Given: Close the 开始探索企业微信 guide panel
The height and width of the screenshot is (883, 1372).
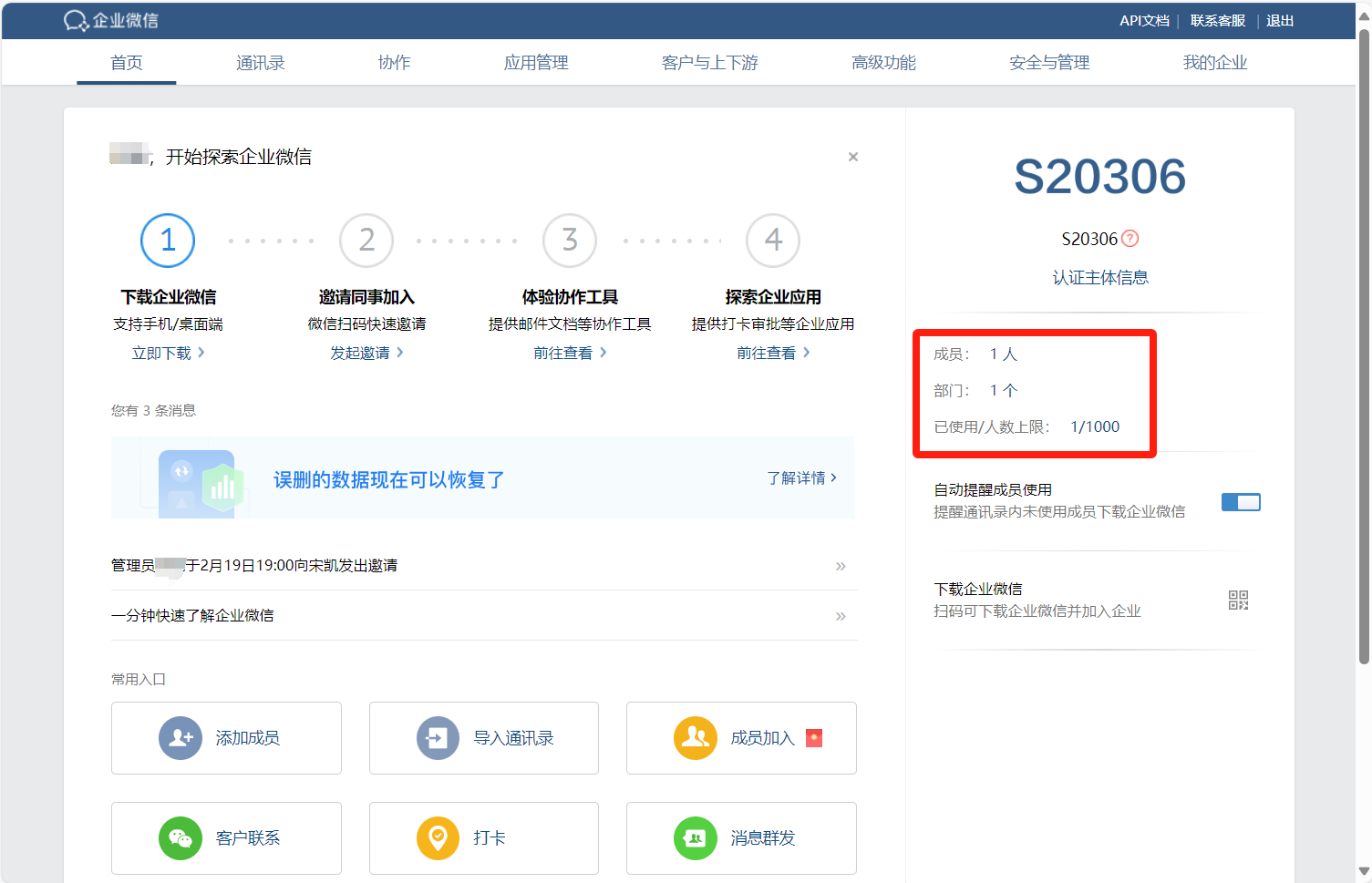Looking at the screenshot, I should [853, 157].
